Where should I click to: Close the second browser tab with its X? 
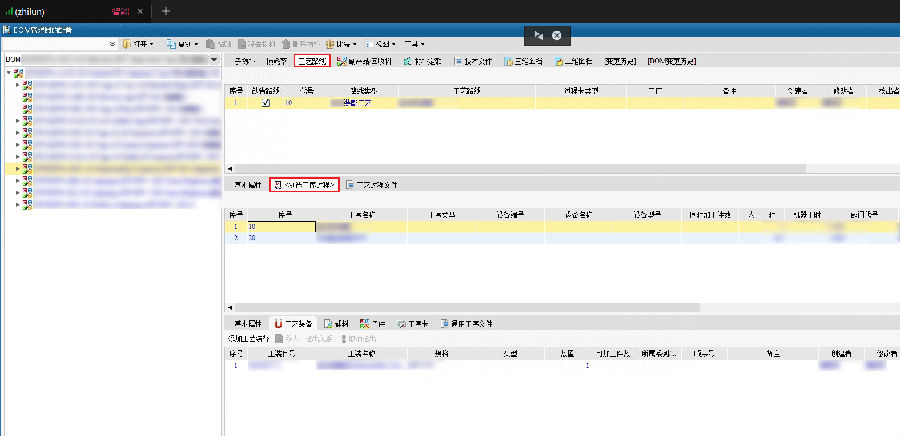[139, 11]
